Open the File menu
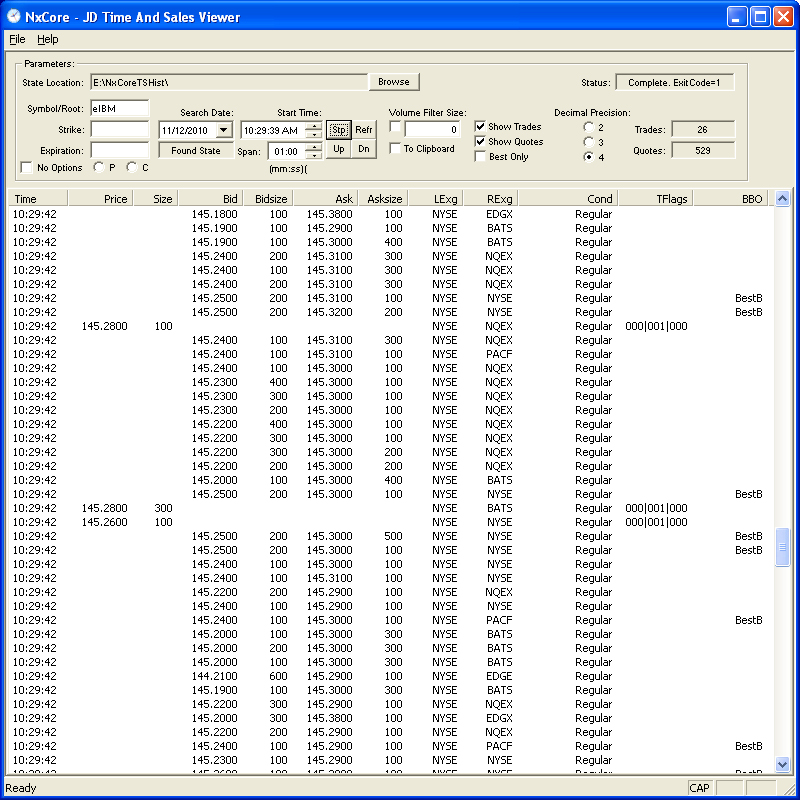800x800 pixels. point(17,39)
